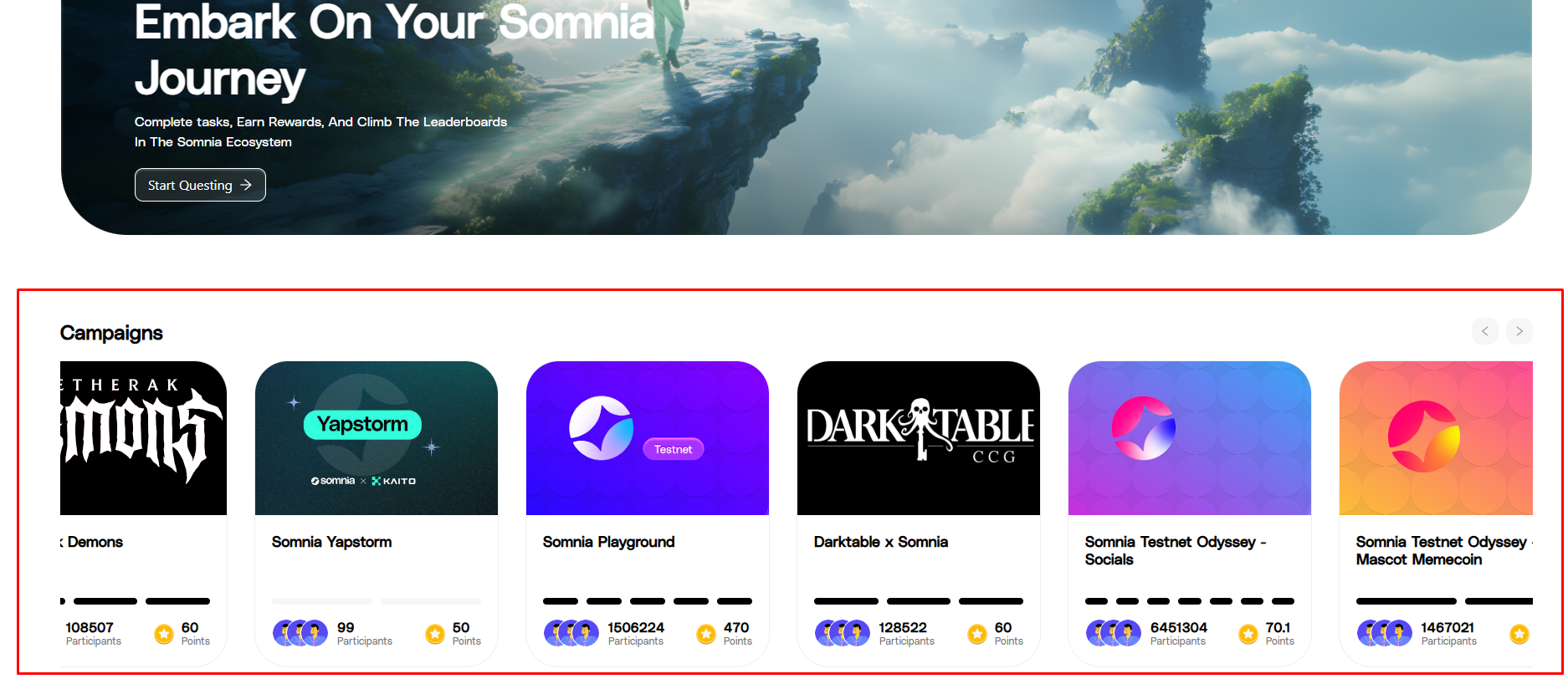Click Odyssey Socials participant avatars icon
The height and width of the screenshot is (679, 1568).
pos(1114,633)
